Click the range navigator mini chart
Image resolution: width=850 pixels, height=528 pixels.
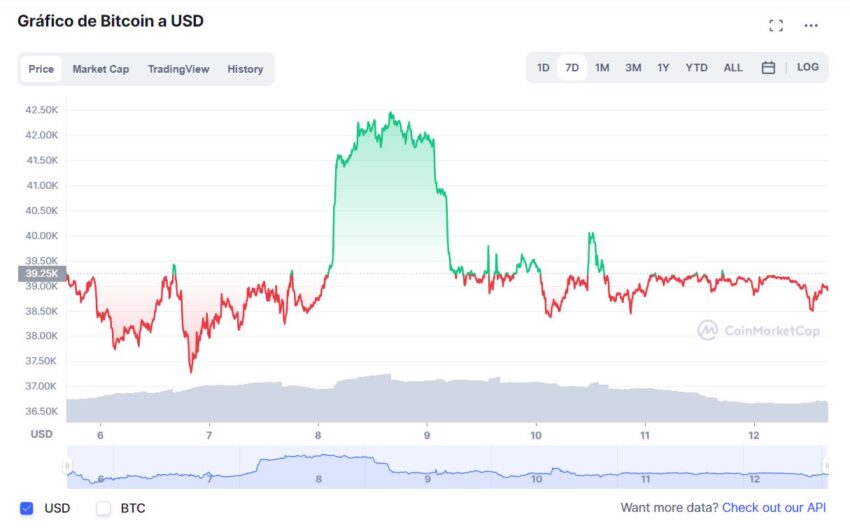point(447,467)
